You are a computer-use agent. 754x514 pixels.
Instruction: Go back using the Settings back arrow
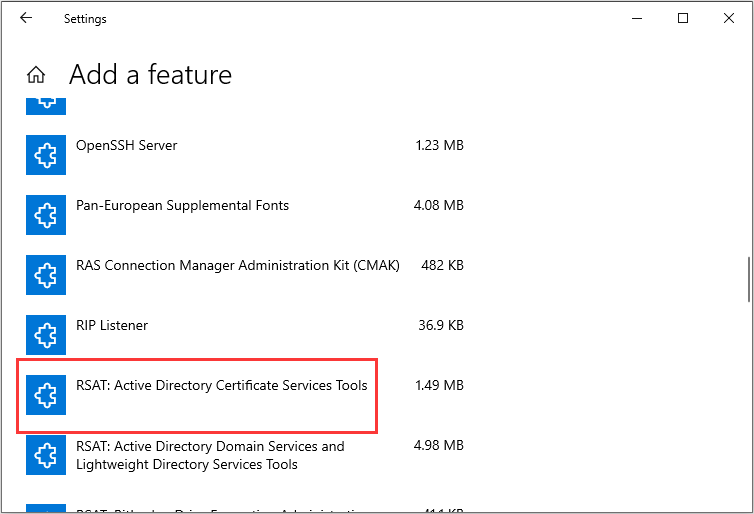click(26, 18)
